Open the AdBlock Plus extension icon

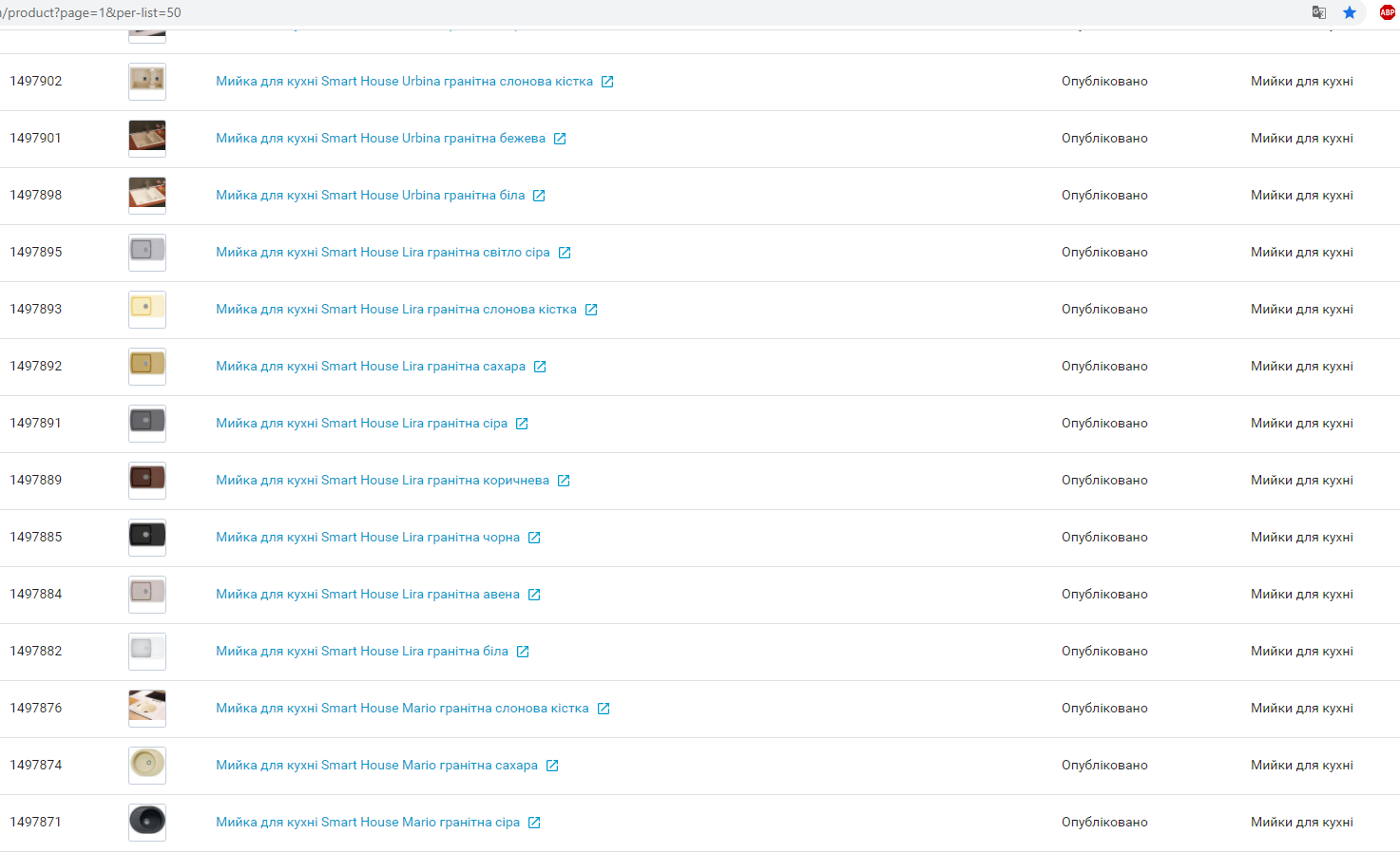pyautogui.click(x=1388, y=12)
